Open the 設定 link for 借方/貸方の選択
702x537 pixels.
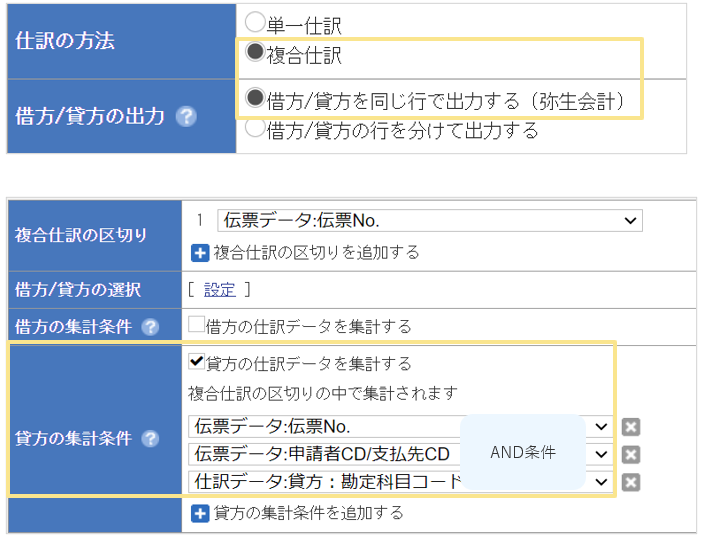(x=219, y=290)
